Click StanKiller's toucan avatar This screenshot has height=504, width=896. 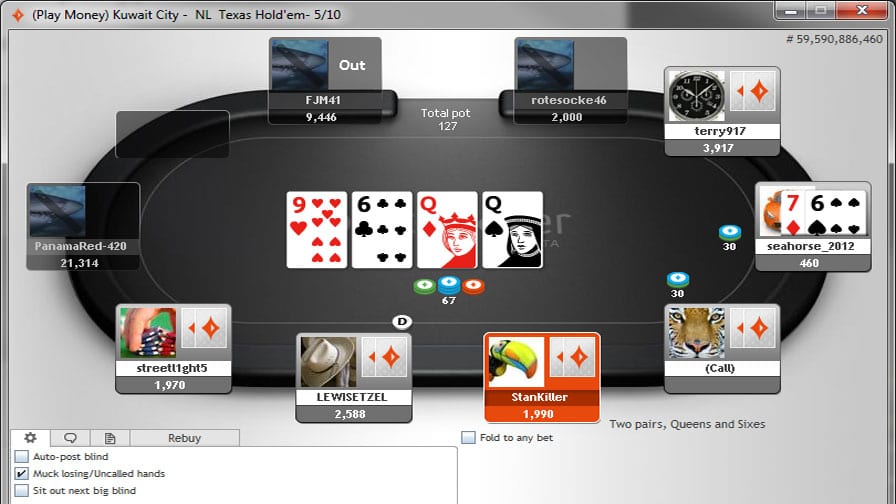(x=516, y=362)
